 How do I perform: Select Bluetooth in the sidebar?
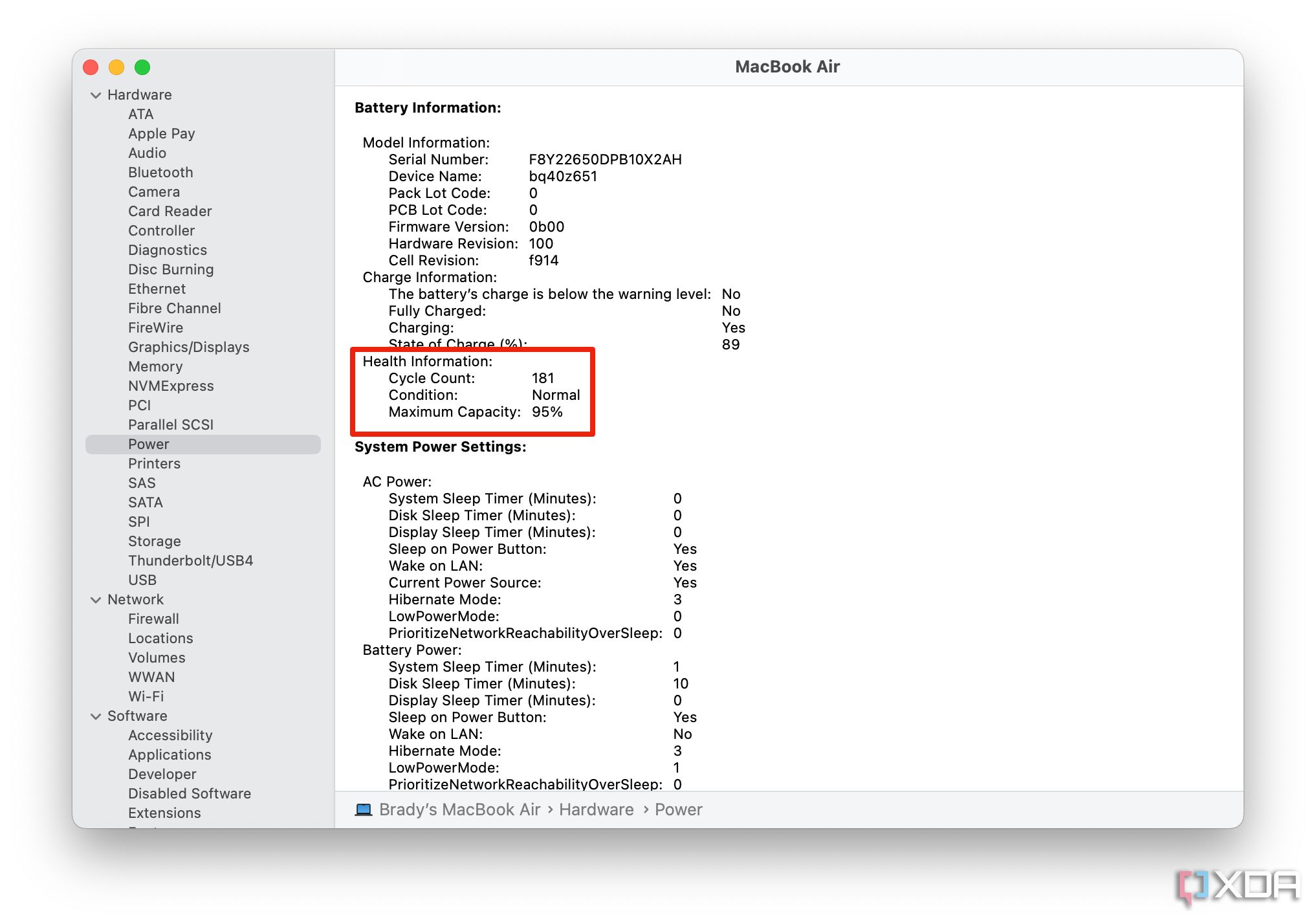[x=160, y=173]
